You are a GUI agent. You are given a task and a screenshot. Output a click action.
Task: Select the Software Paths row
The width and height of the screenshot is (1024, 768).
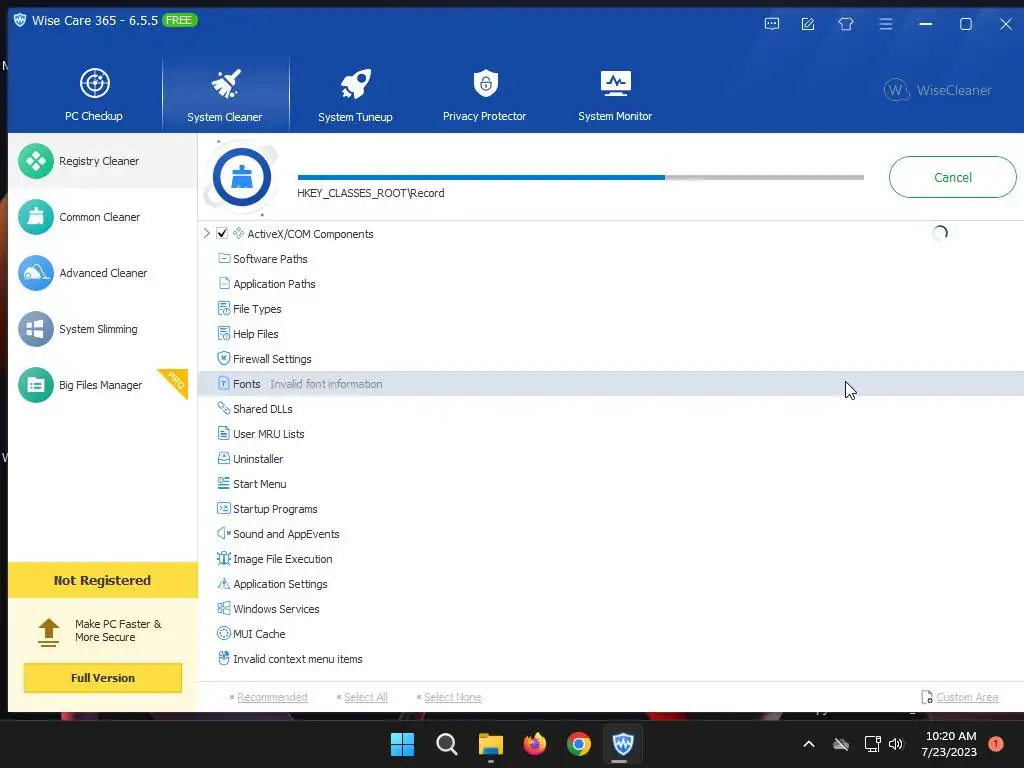tap(611, 259)
